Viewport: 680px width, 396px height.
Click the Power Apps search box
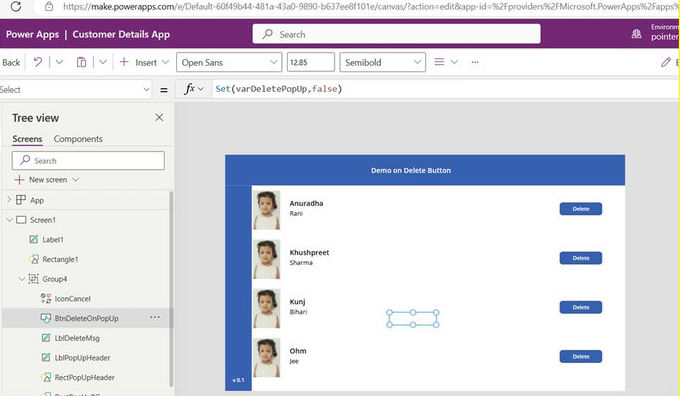pos(396,34)
